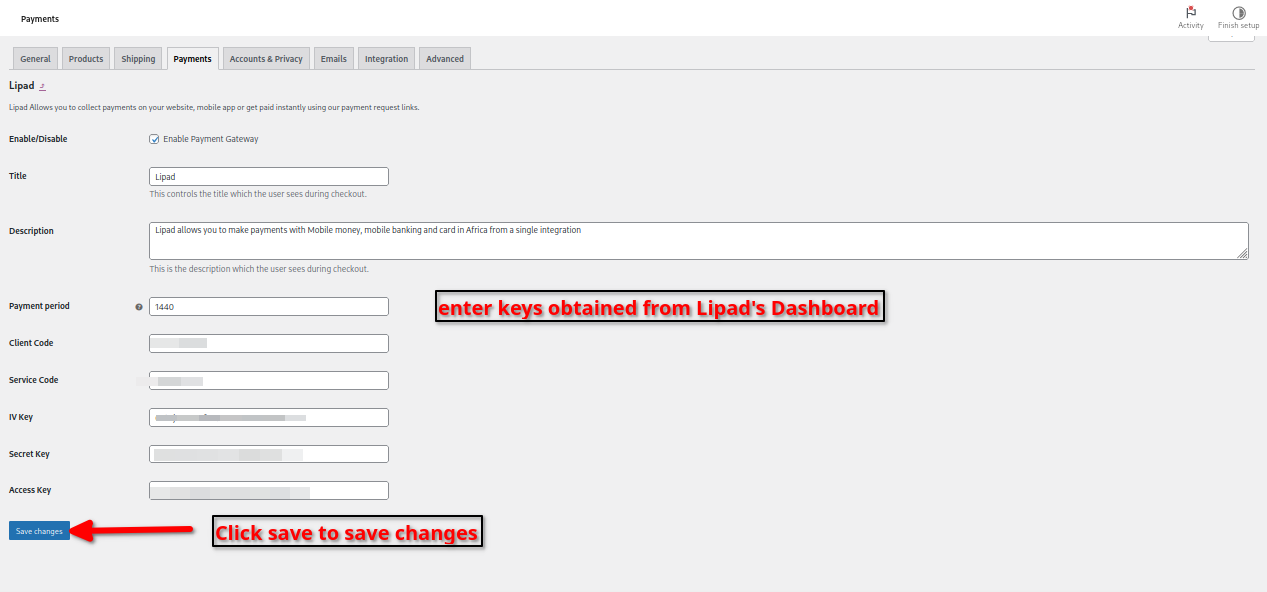Screen dimensions: 1267x592
Task: Open the Shipping tab
Action: 138,59
